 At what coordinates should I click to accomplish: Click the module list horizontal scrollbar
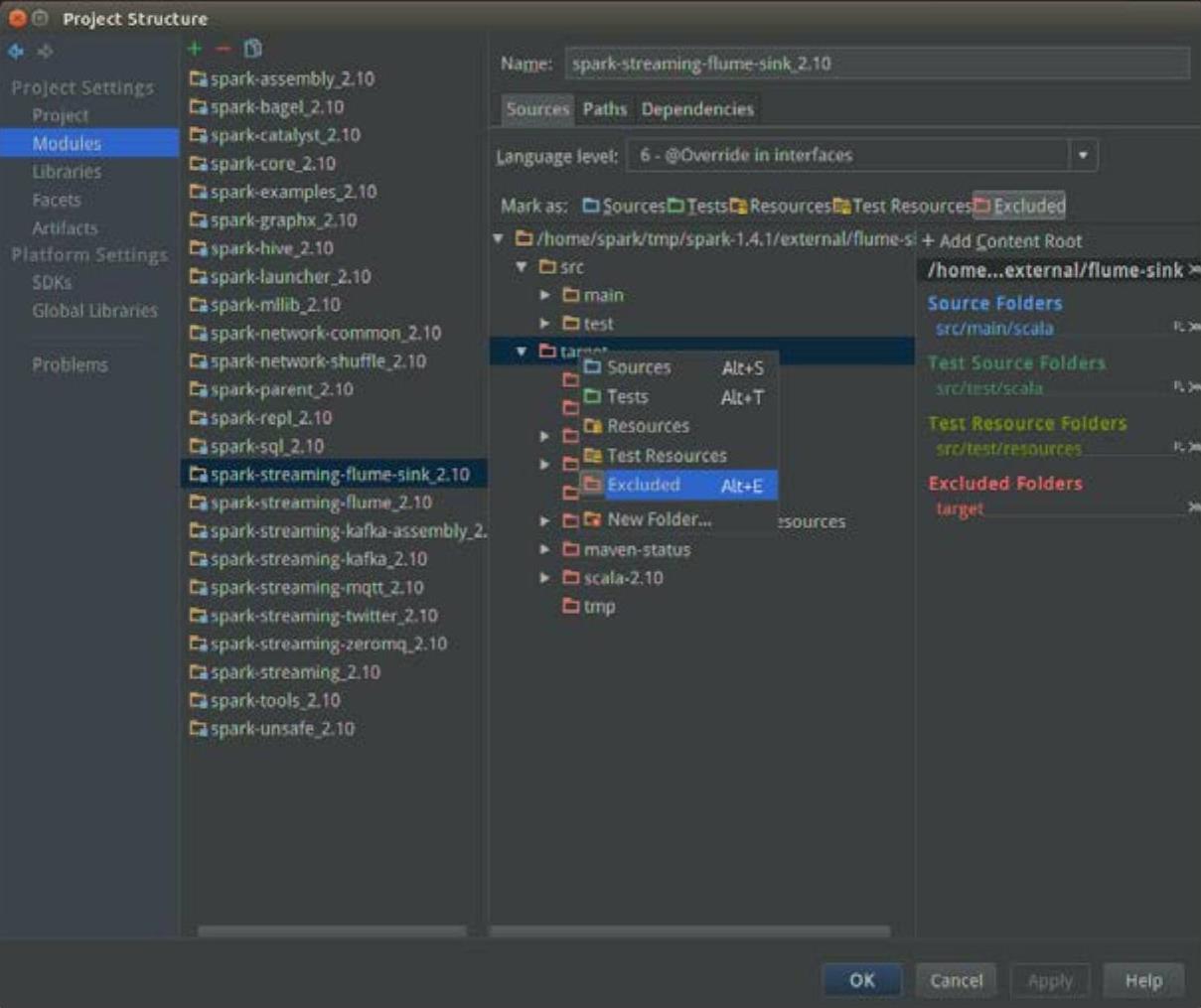[332, 932]
